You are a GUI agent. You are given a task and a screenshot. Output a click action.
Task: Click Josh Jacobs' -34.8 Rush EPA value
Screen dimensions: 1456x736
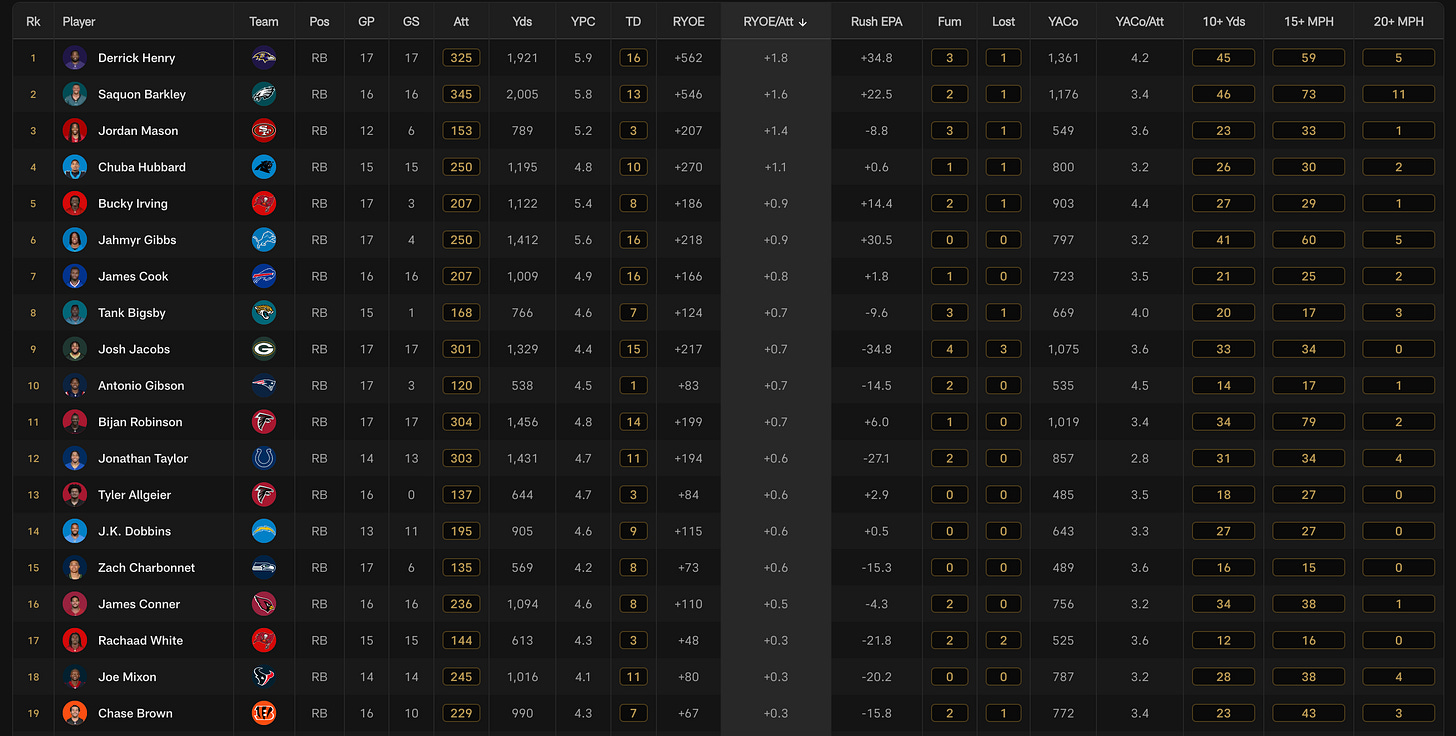[875, 349]
